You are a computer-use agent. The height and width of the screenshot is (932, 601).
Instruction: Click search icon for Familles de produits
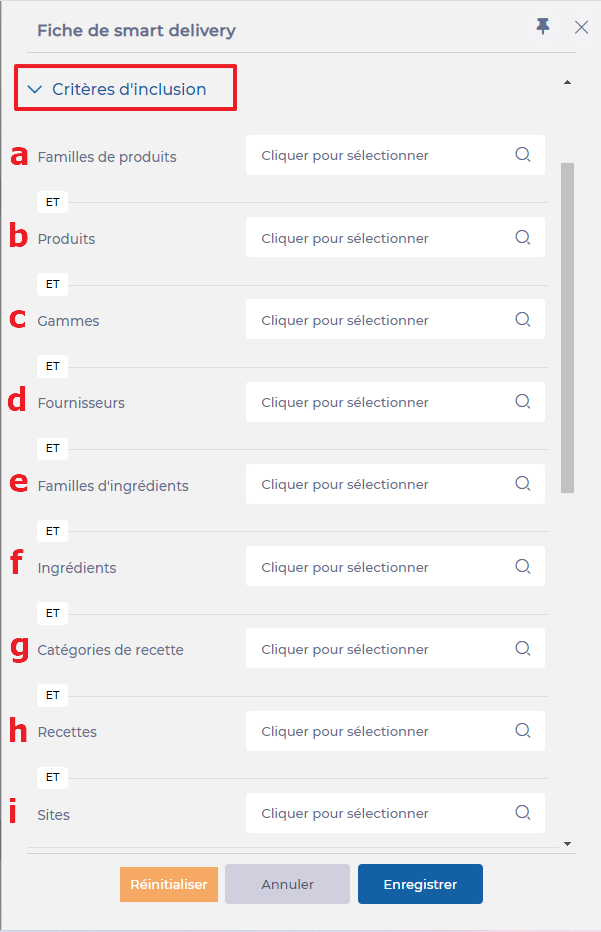point(522,155)
